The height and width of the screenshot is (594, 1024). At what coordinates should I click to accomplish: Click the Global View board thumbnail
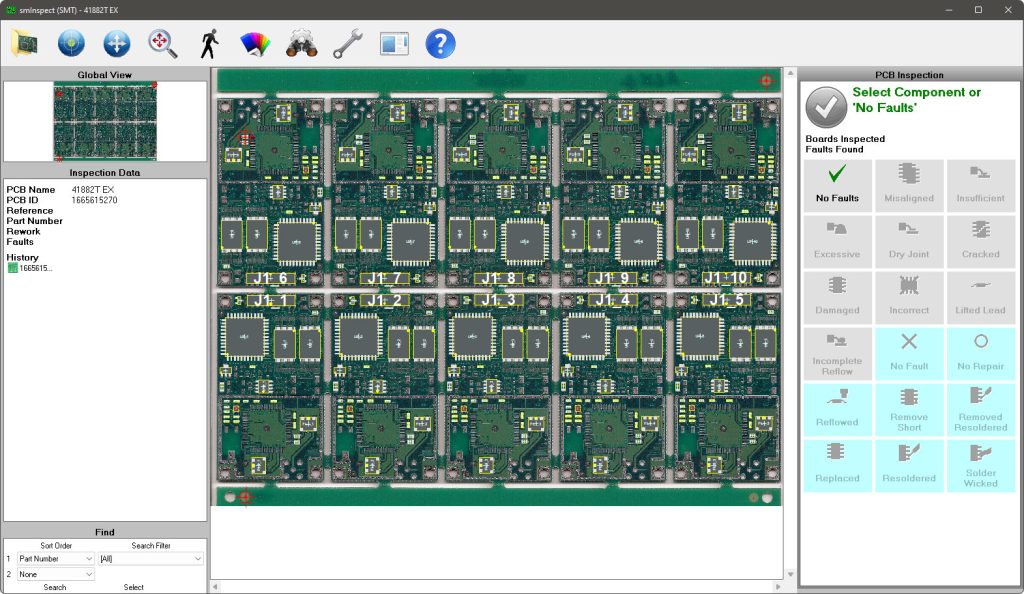(x=105, y=120)
